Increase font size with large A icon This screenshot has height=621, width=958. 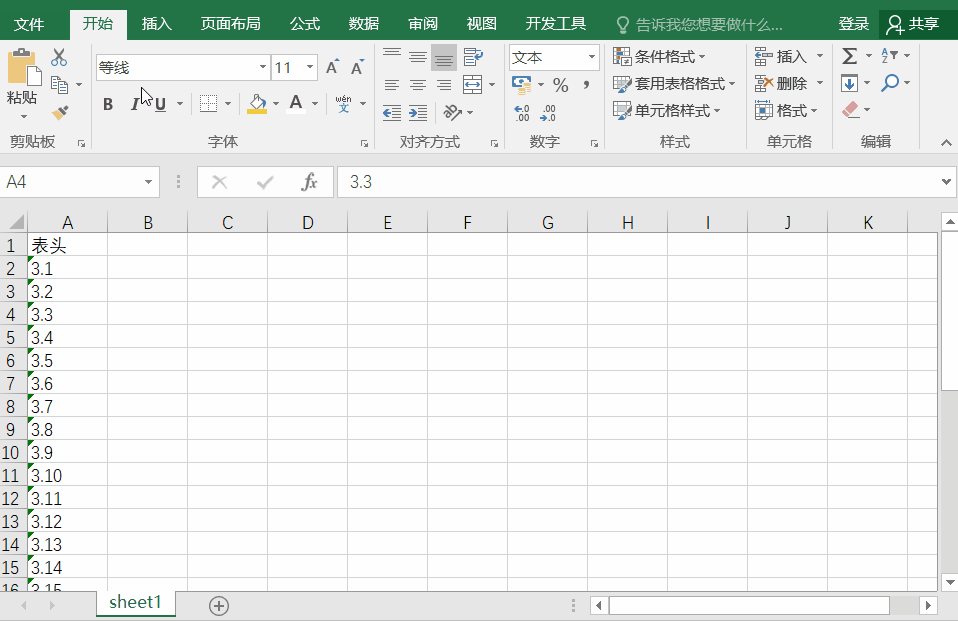[332, 67]
